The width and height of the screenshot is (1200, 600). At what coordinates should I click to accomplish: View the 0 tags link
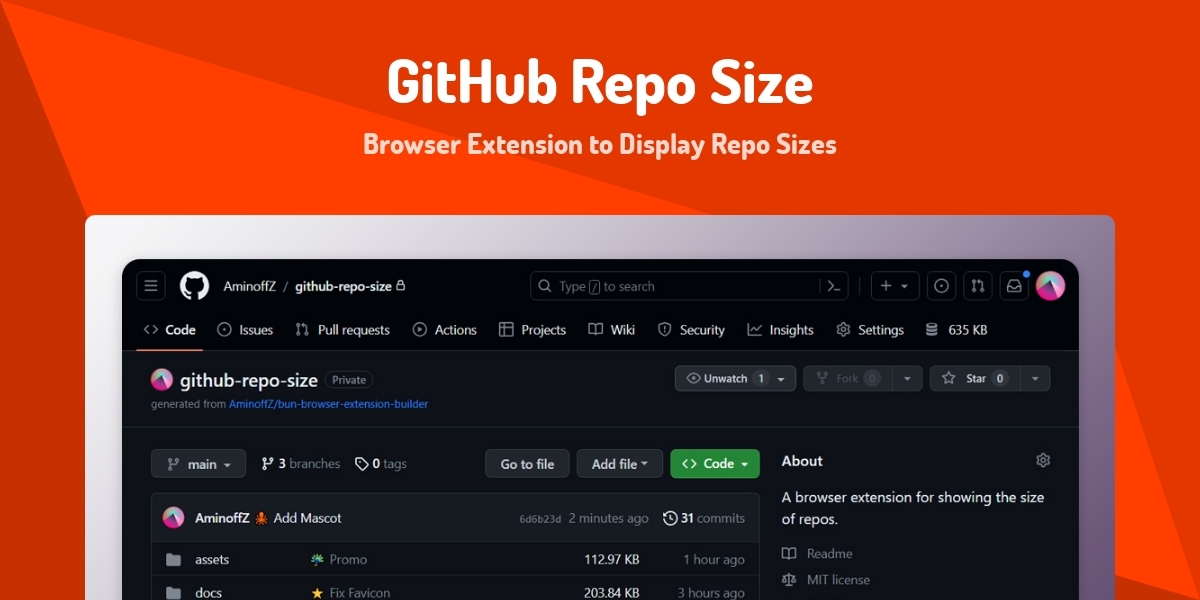point(381,464)
